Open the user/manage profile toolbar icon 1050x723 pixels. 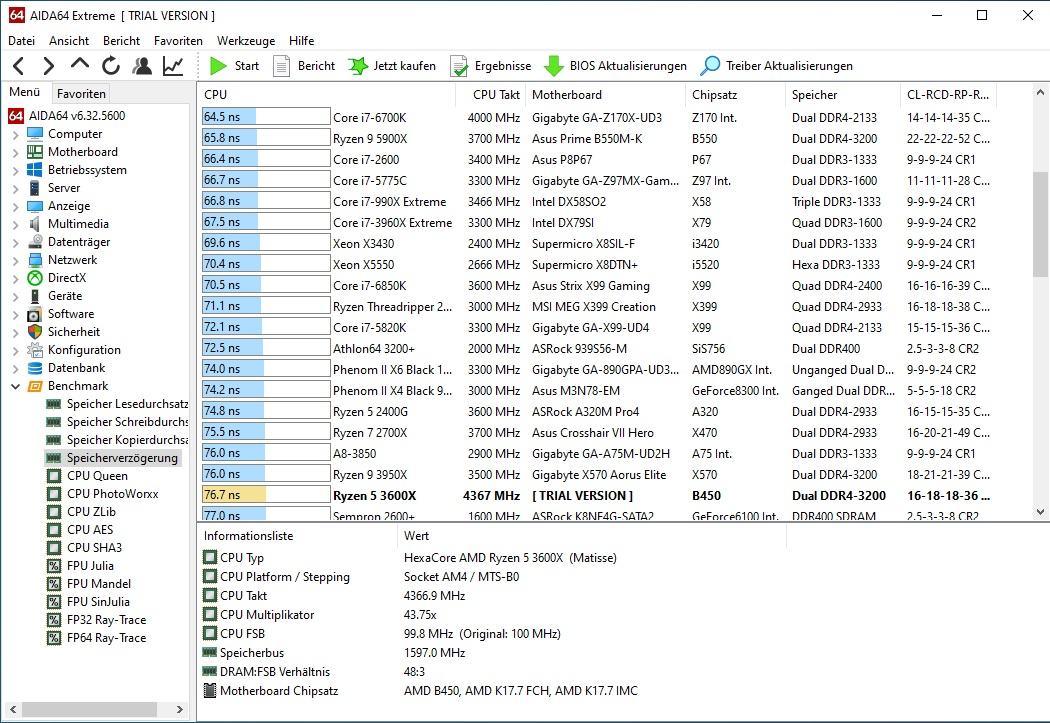pos(142,66)
